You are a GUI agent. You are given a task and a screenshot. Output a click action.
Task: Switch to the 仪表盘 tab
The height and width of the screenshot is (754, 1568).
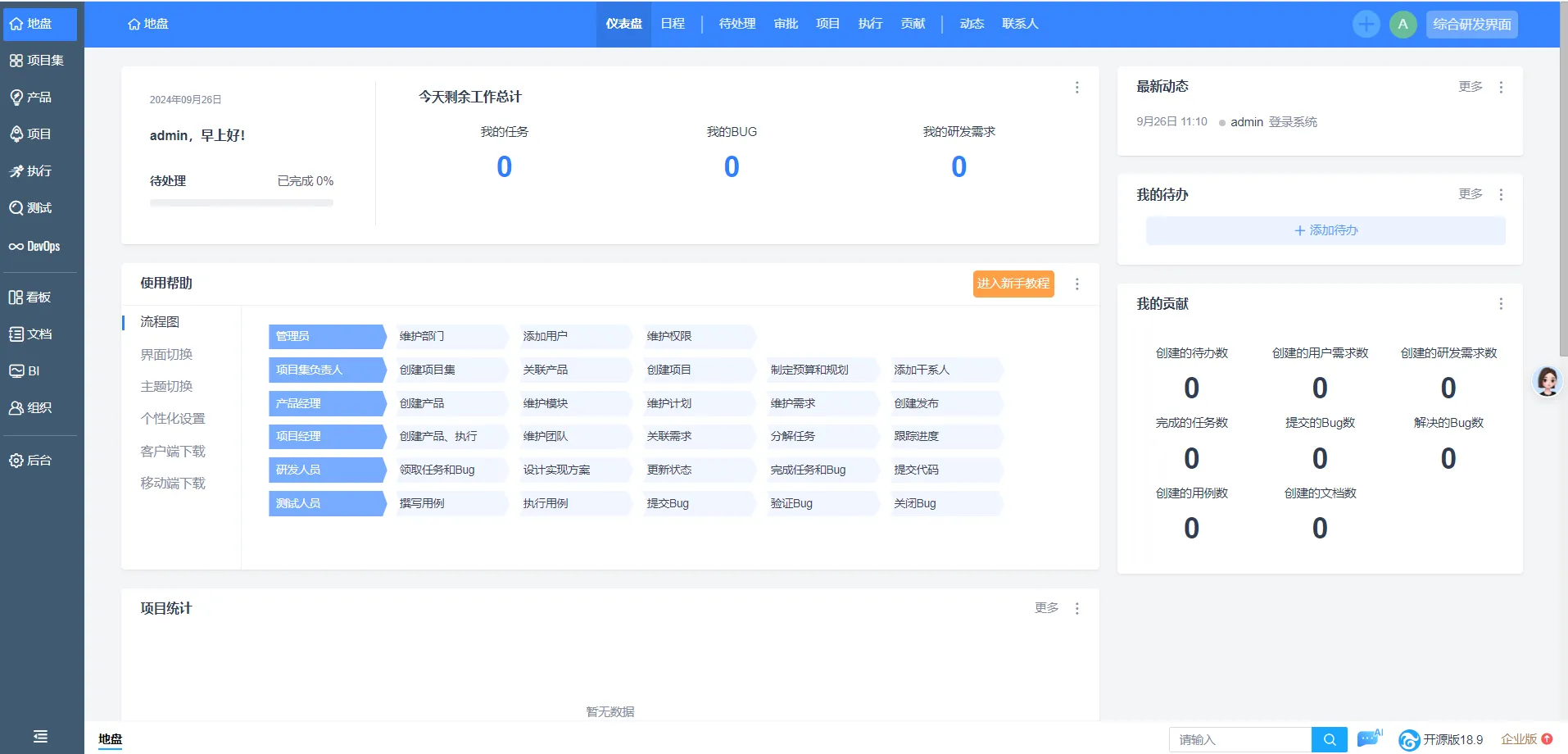coord(624,24)
